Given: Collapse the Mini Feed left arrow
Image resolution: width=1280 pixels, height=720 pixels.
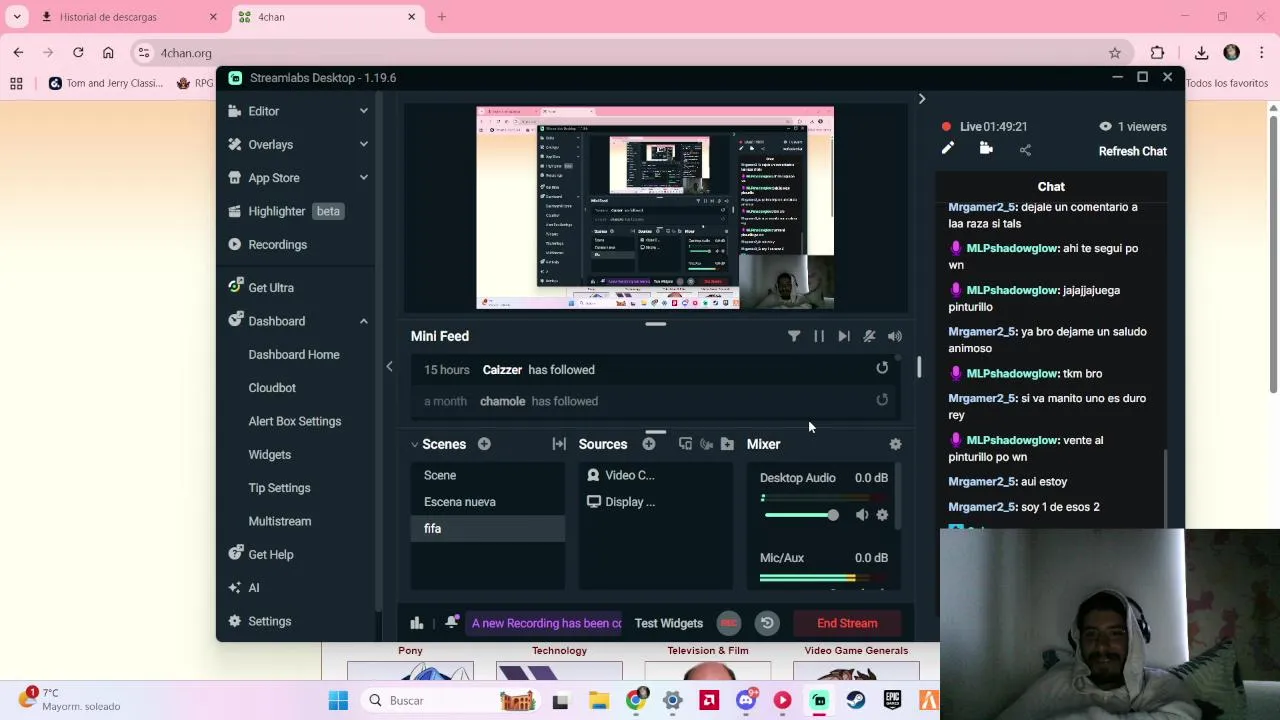Looking at the screenshot, I should tap(390, 367).
